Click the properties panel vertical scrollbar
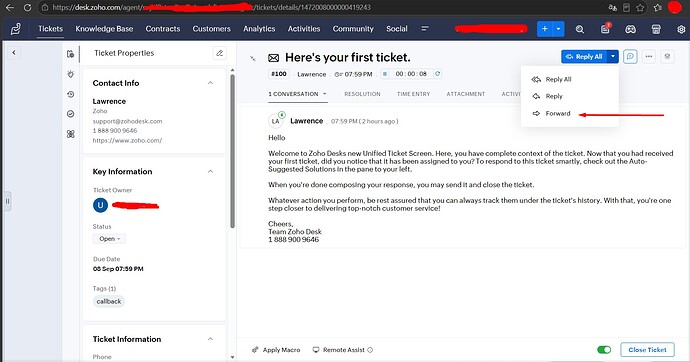This screenshot has height=362, width=690. point(232,151)
